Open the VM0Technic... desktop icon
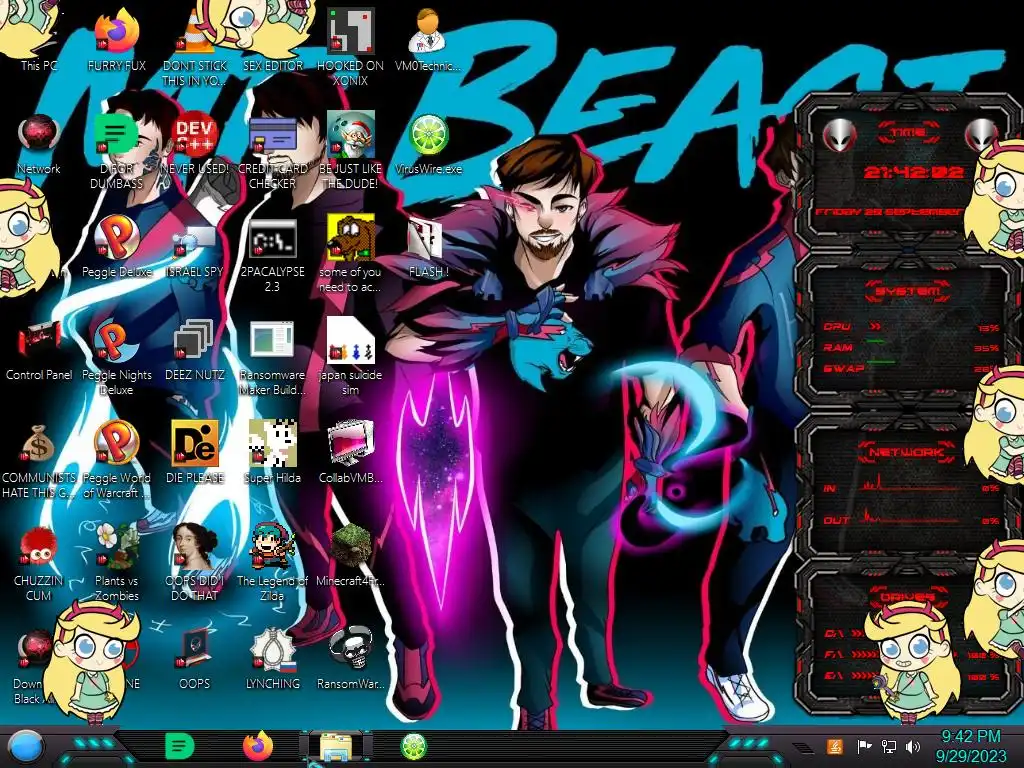The width and height of the screenshot is (1024, 768). tap(428, 39)
